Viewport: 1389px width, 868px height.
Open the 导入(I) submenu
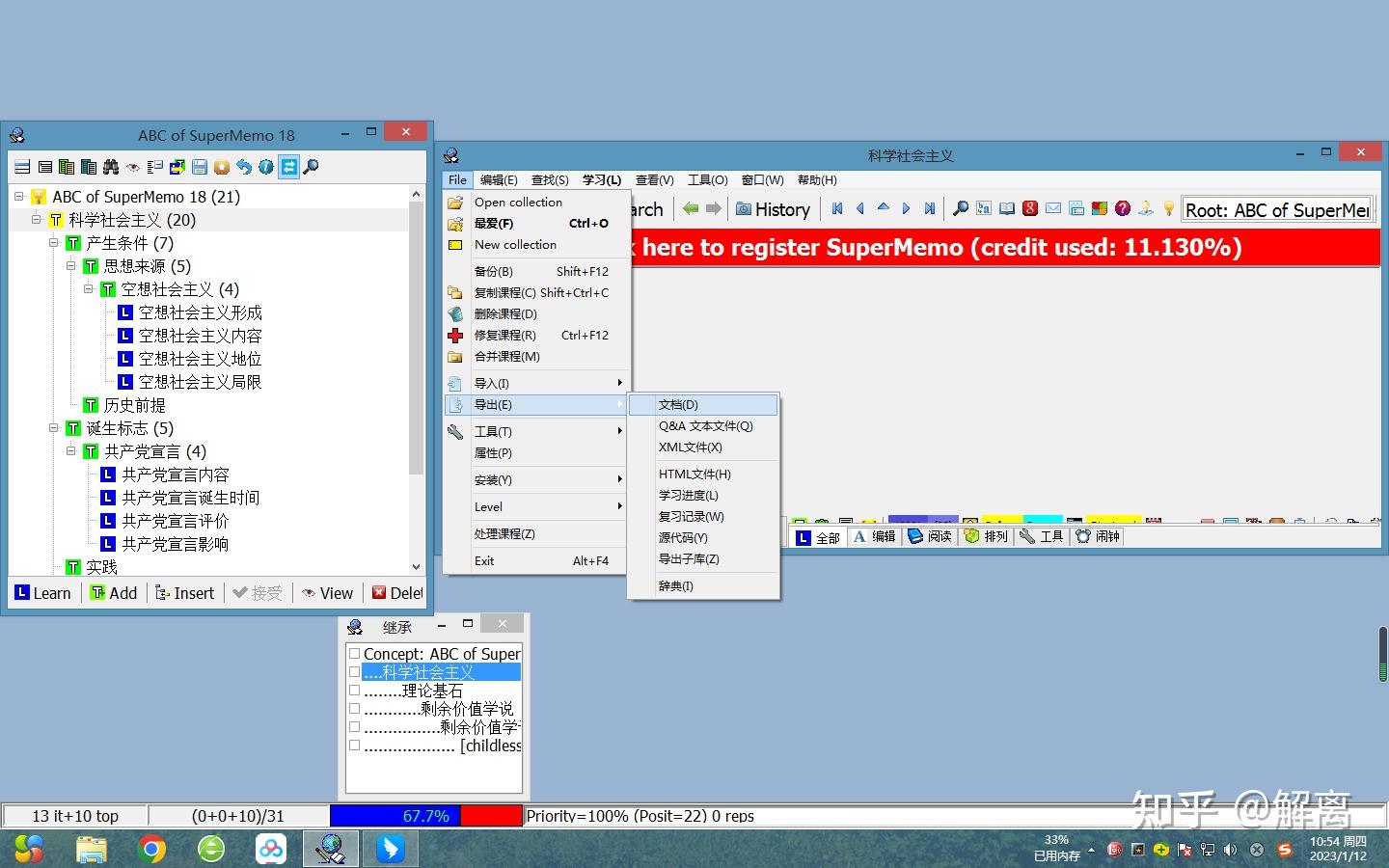click(x=536, y=384)
